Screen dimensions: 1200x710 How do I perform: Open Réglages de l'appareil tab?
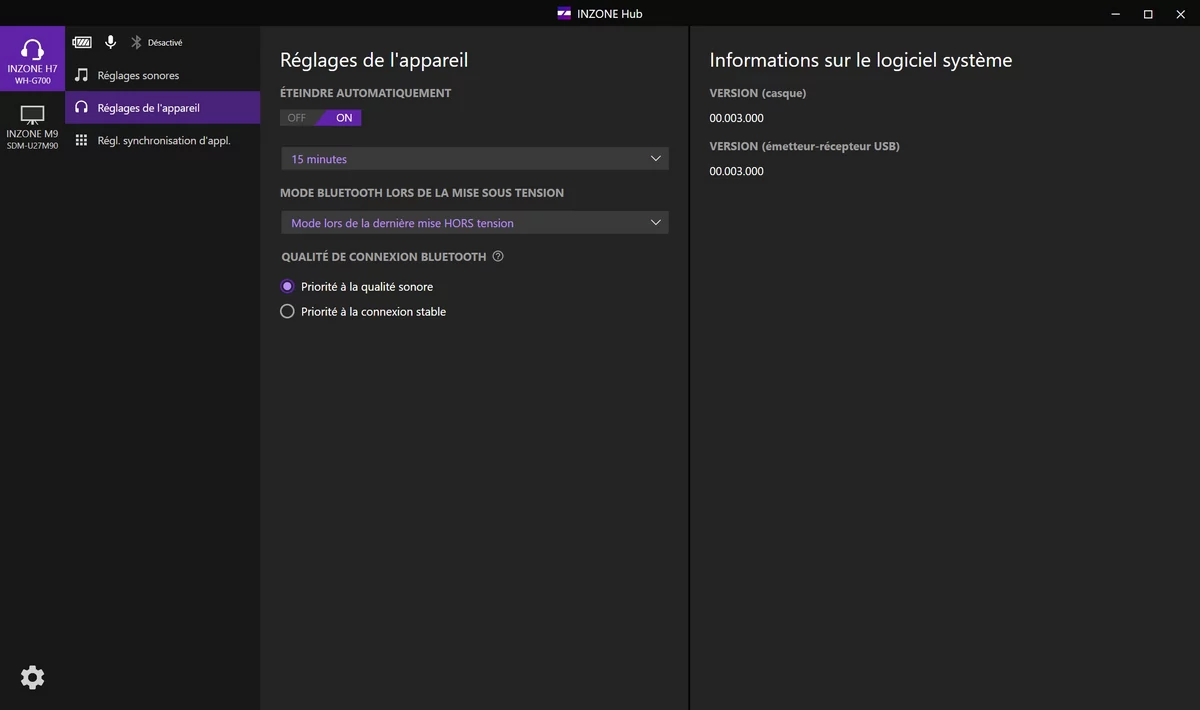point(163,107)
